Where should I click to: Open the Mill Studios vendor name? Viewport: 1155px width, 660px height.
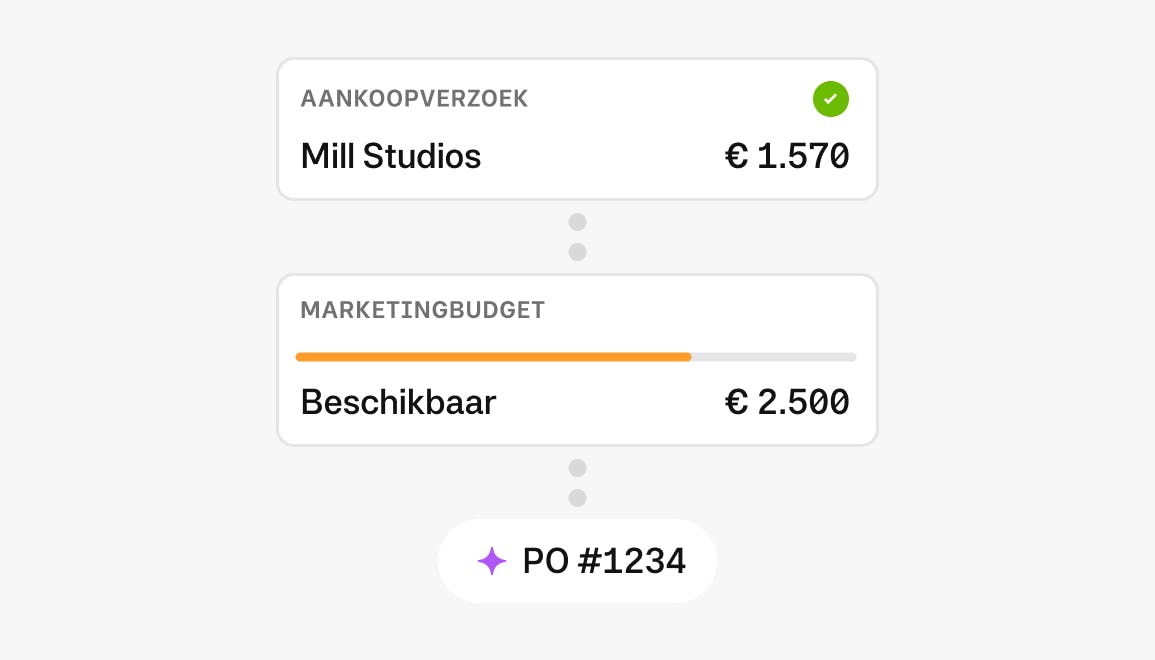[391, 157]
